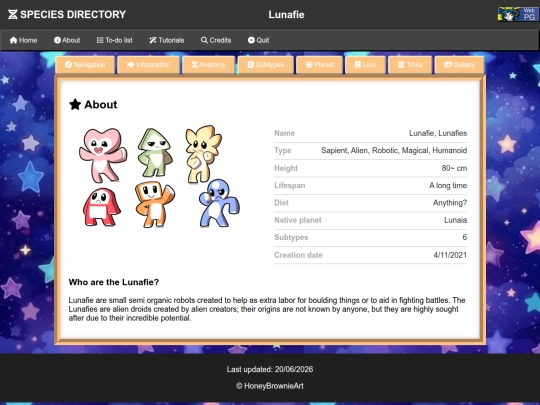540x405 pixels.
Task: Open the Home menu item
Action: [x=23, y=40]
